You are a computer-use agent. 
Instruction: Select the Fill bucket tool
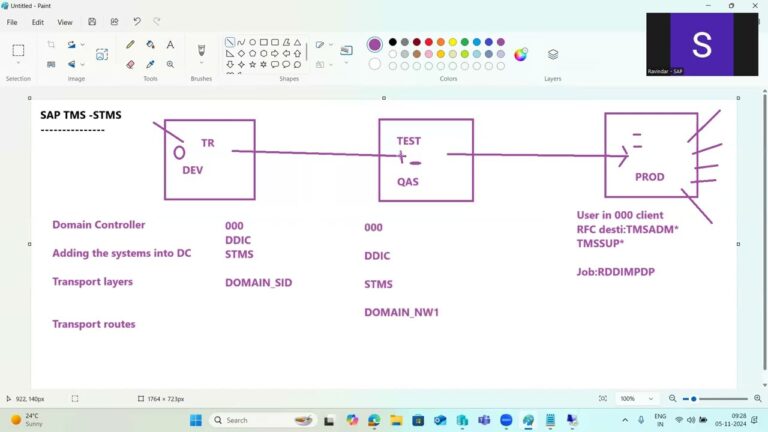coord(150,45)
